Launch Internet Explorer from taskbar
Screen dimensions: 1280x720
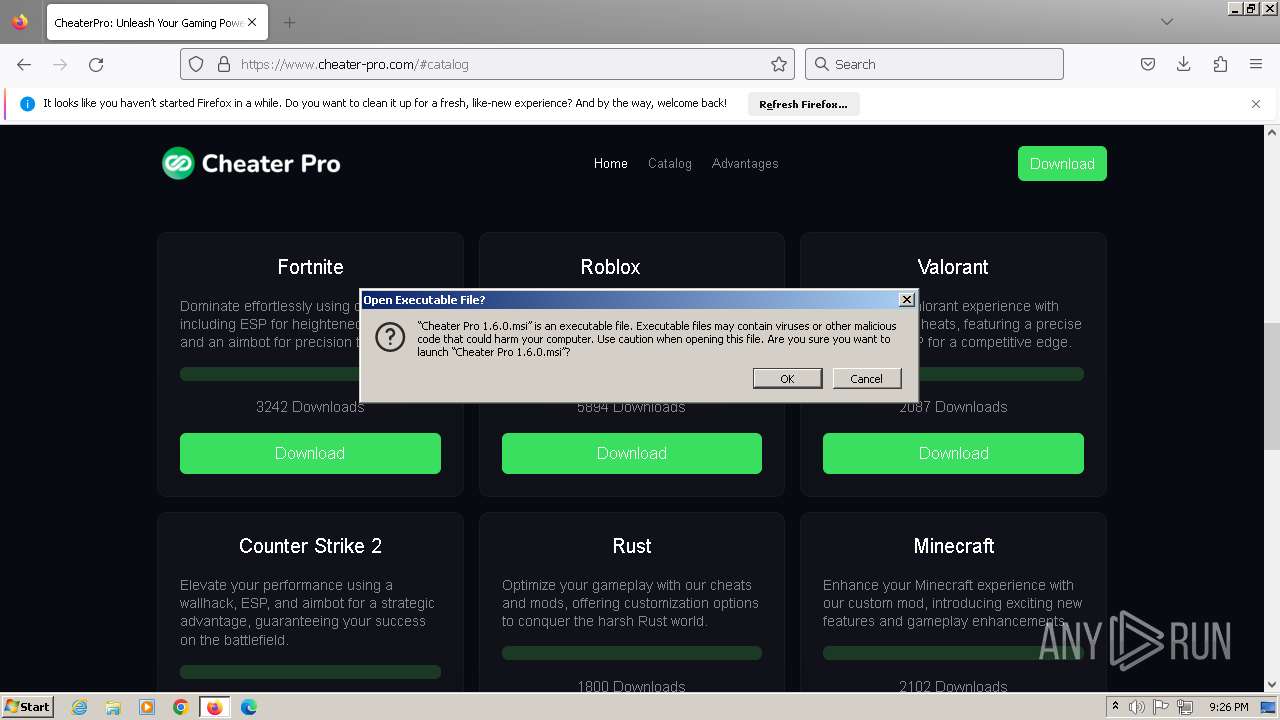[x=79, y=707]
